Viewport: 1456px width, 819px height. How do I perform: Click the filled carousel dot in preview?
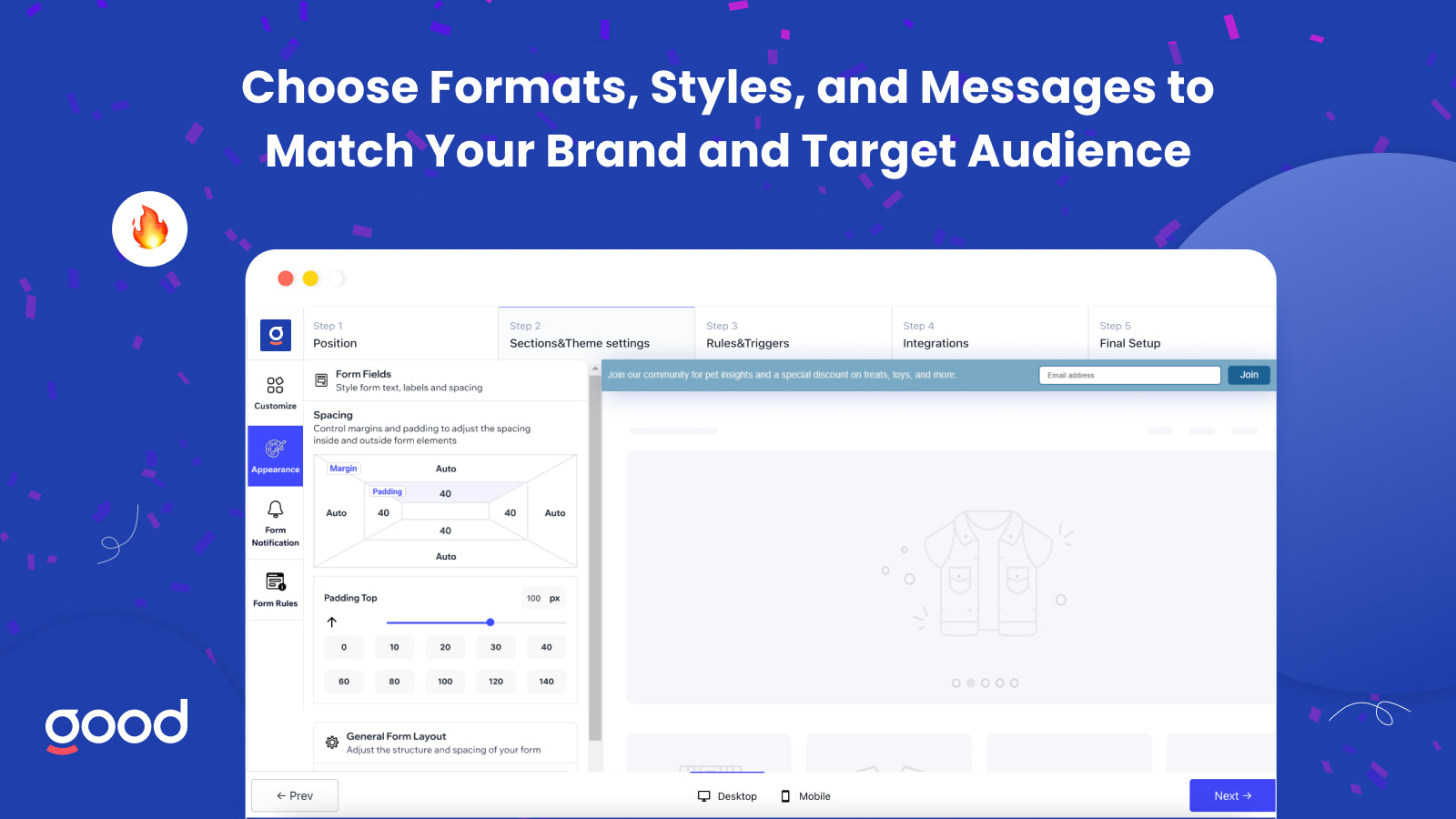click(971, 682)
